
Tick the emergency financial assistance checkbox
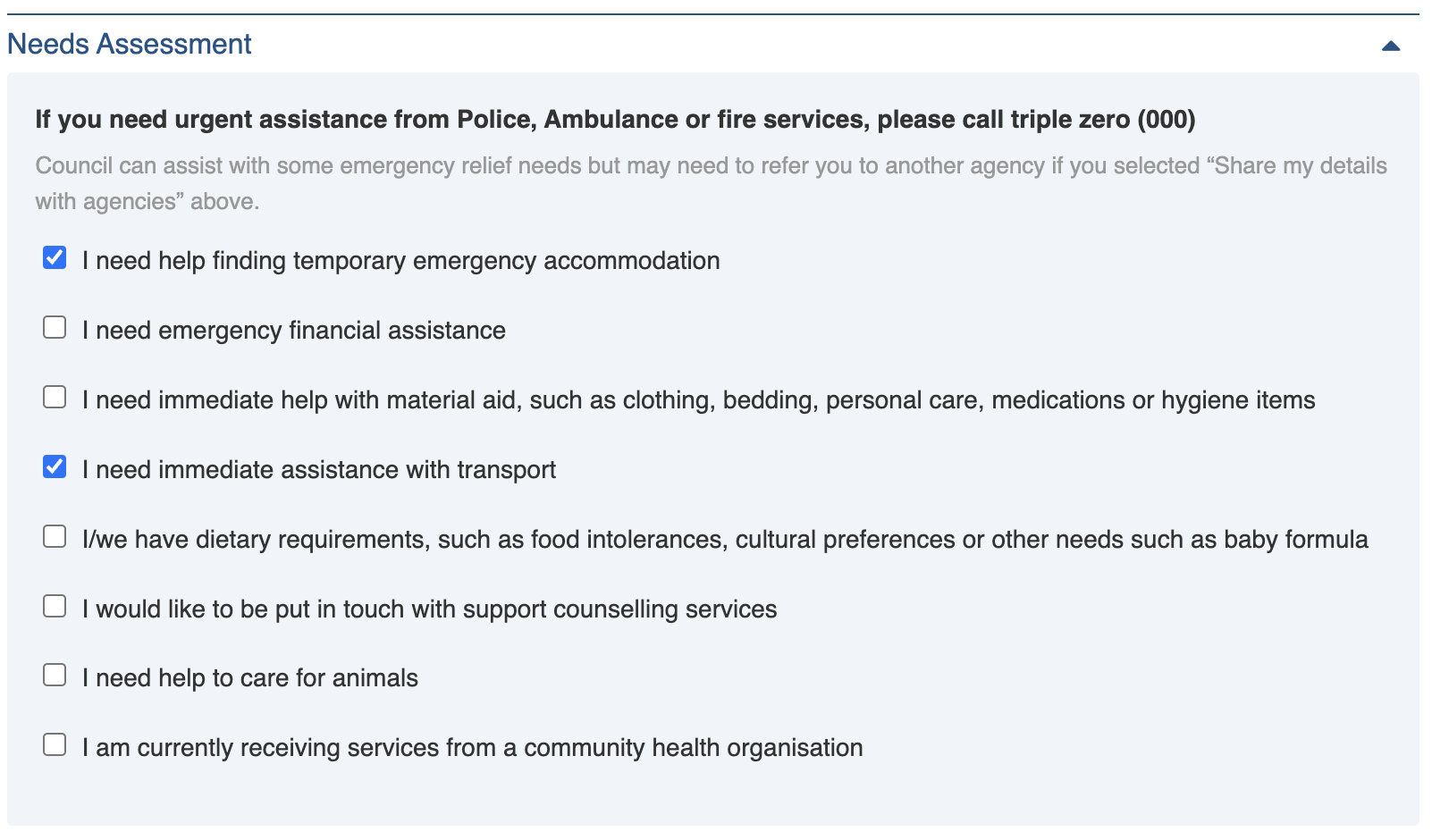point(55,328)
